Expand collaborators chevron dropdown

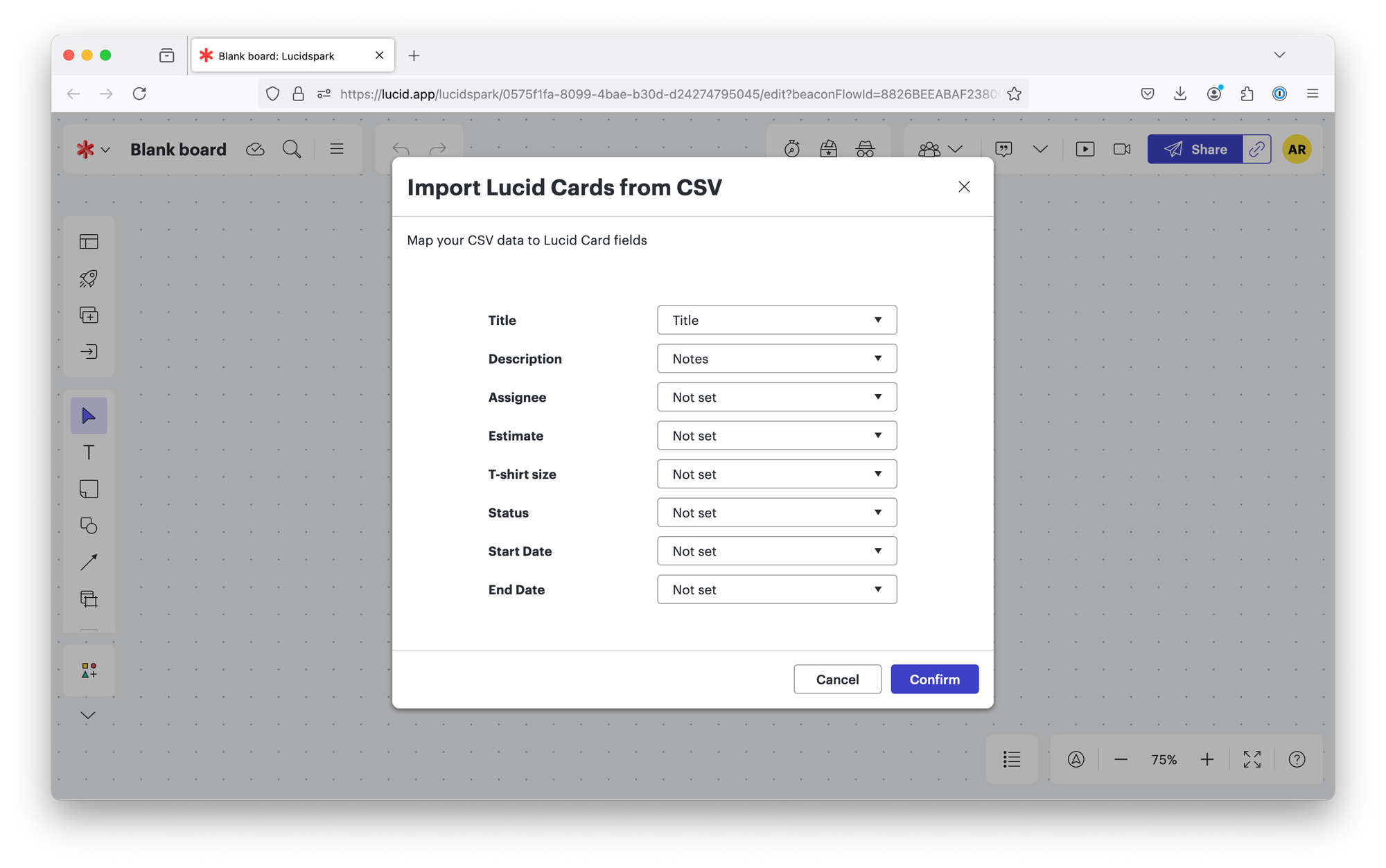[956, 149]
